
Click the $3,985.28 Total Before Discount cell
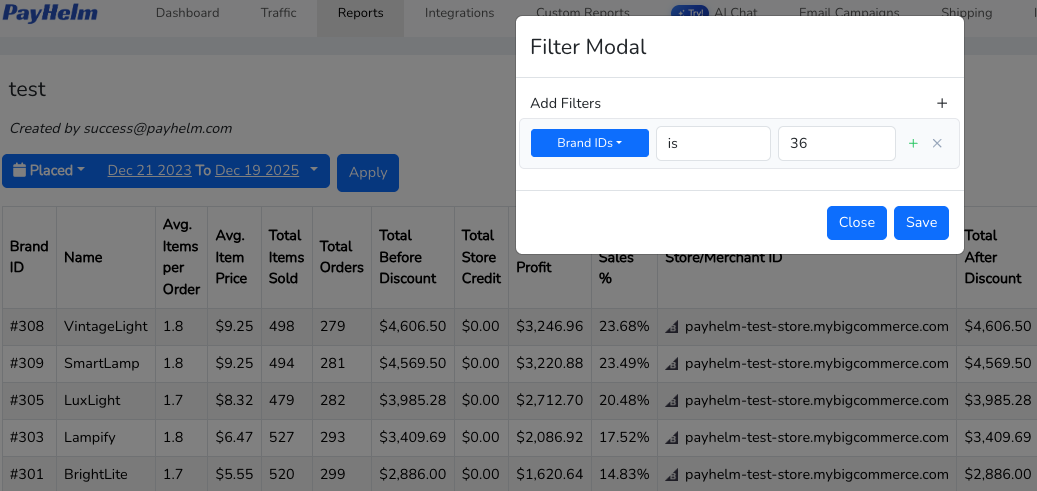click(412, 400)
